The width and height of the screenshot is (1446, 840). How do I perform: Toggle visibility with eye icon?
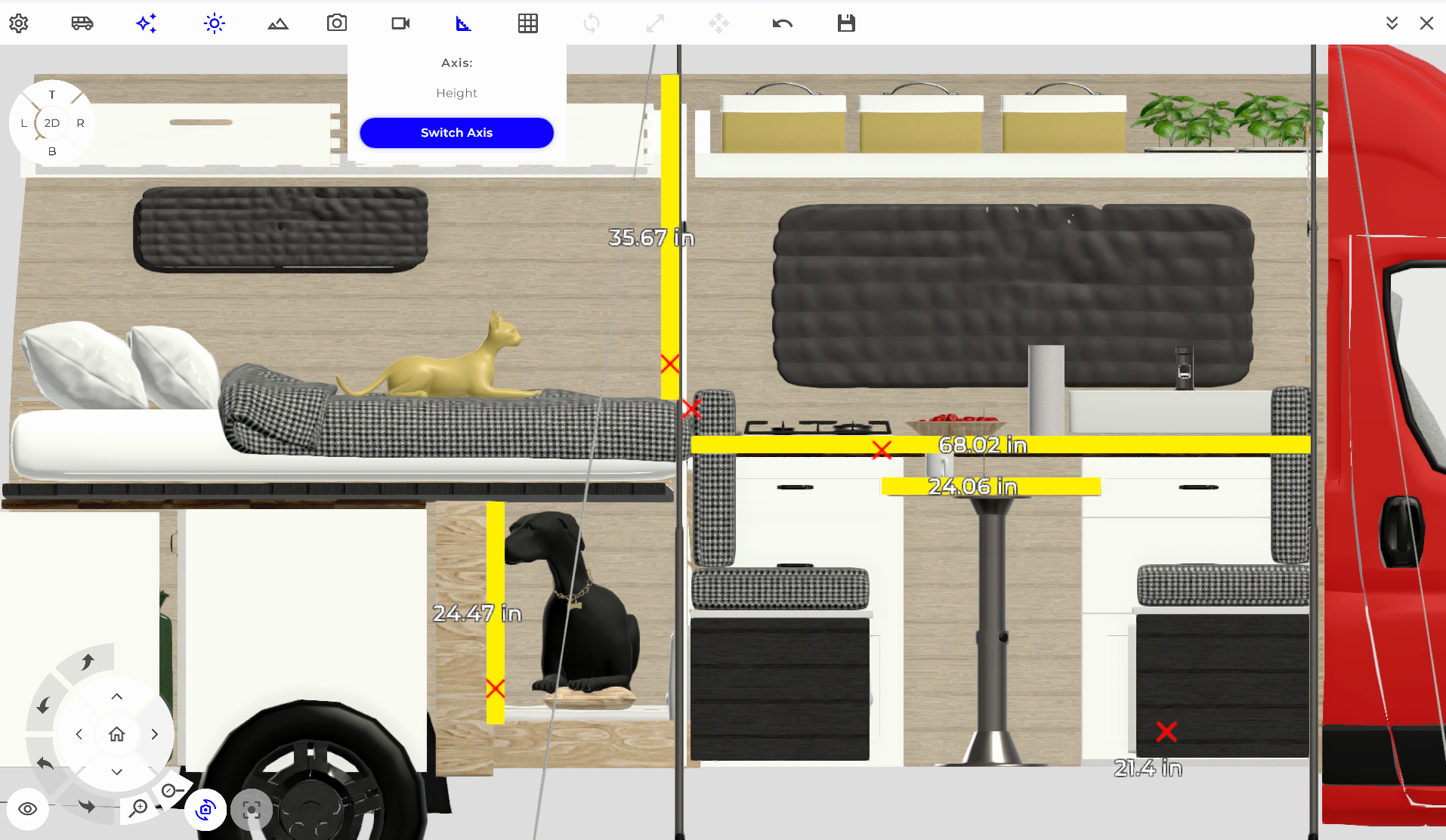[x=28, y=809]
